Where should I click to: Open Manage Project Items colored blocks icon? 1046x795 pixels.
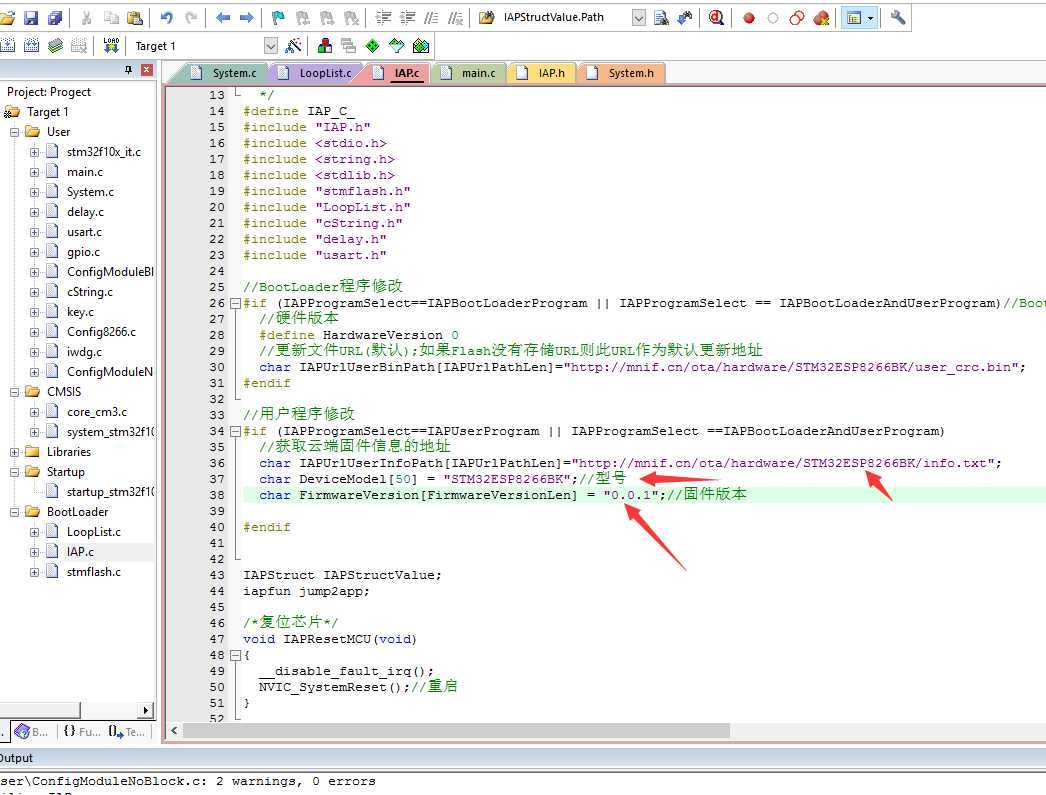[x=325, y=45]
